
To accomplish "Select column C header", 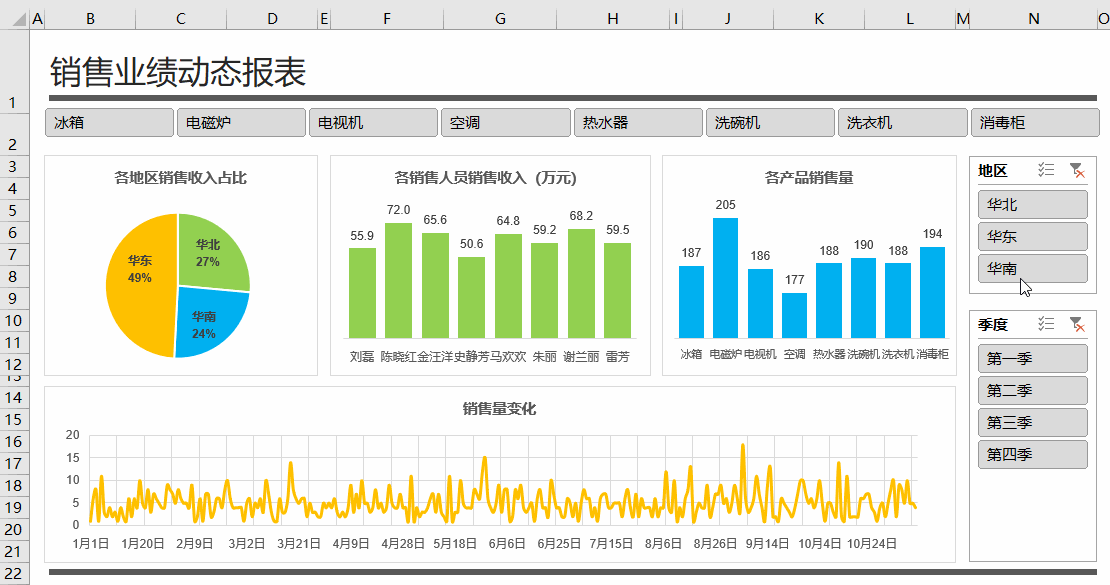I will coord(181,19).
